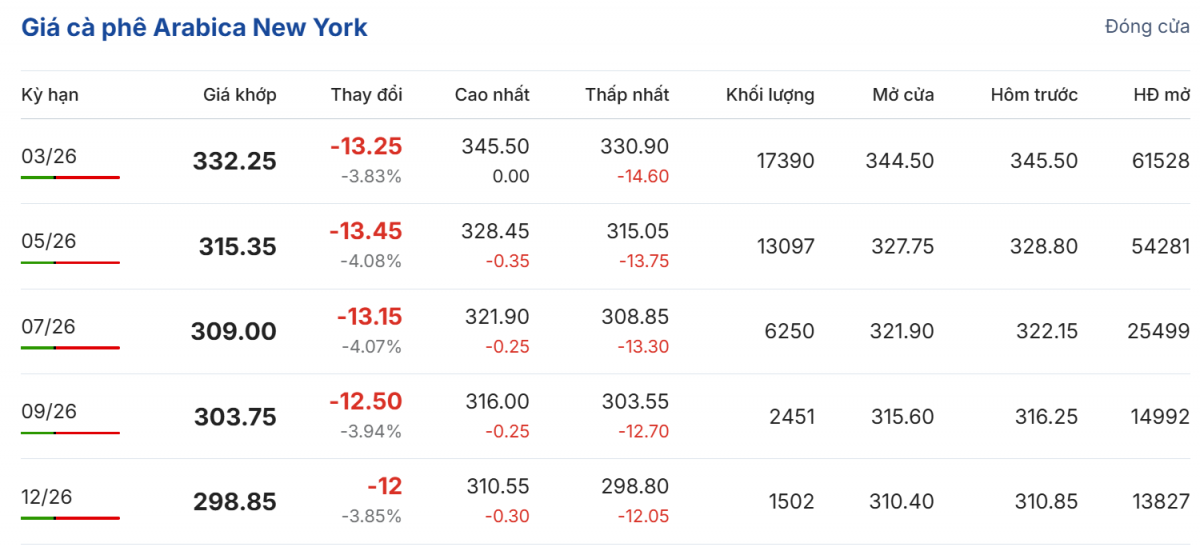Click the Thấp nhất column header
1200x547 pixels.
(627, 95)
